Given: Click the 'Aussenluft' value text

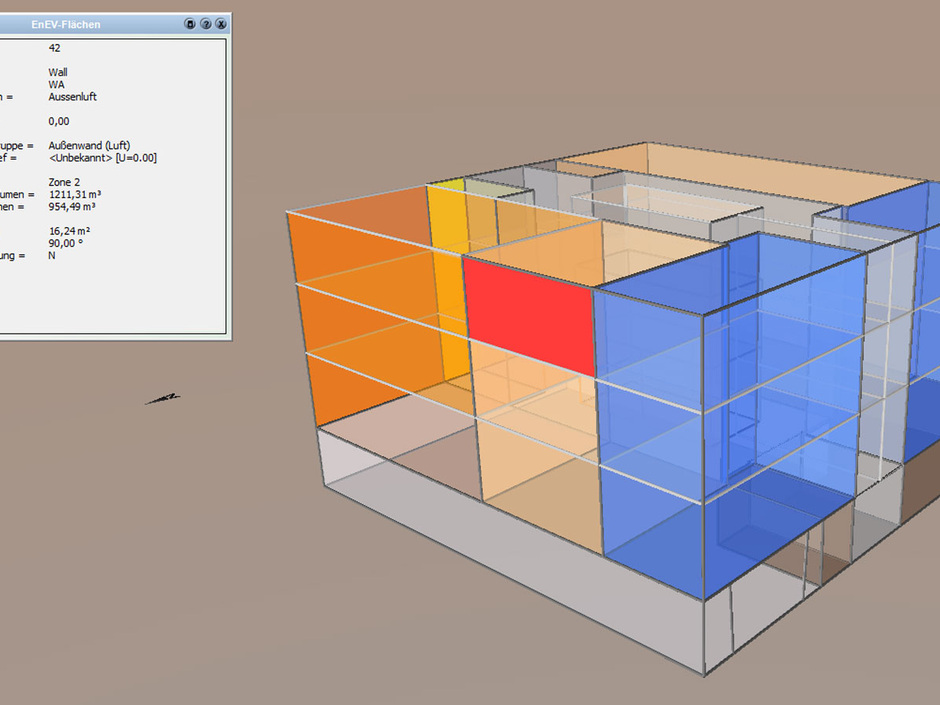Looking at the screenshot, I should coord(72,97).
